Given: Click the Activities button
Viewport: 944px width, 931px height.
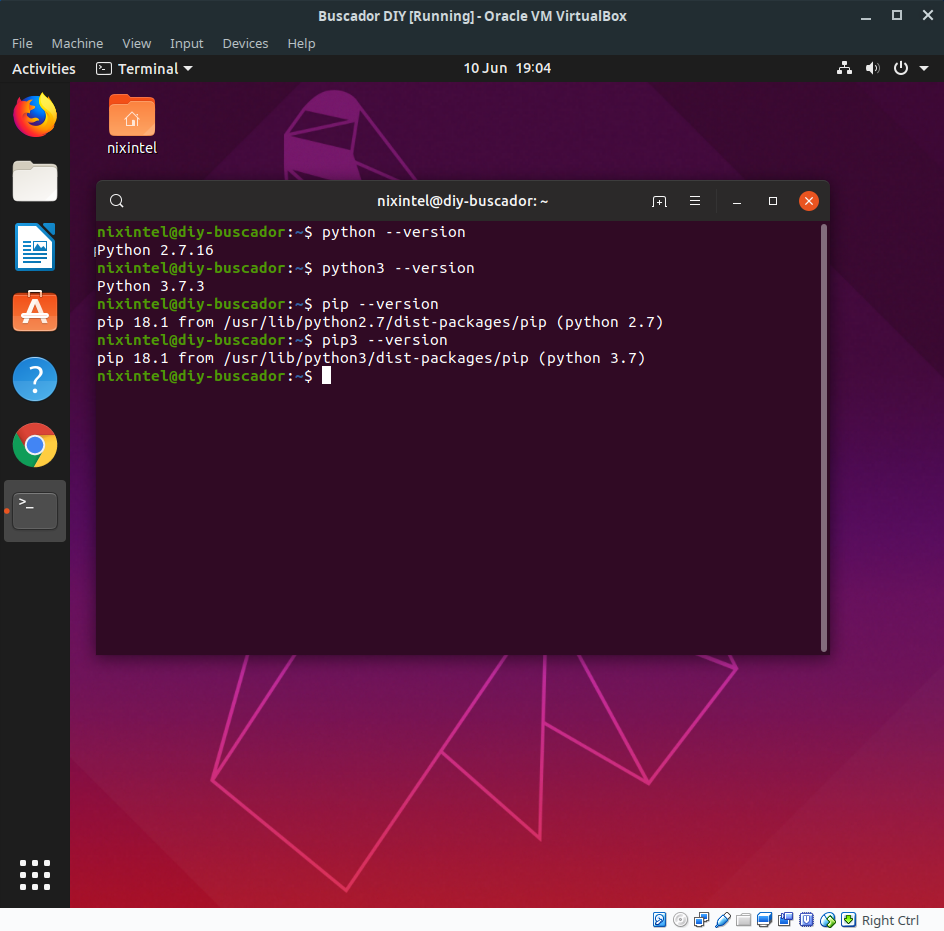Looking at the screenshot, I should pos(44,69).
